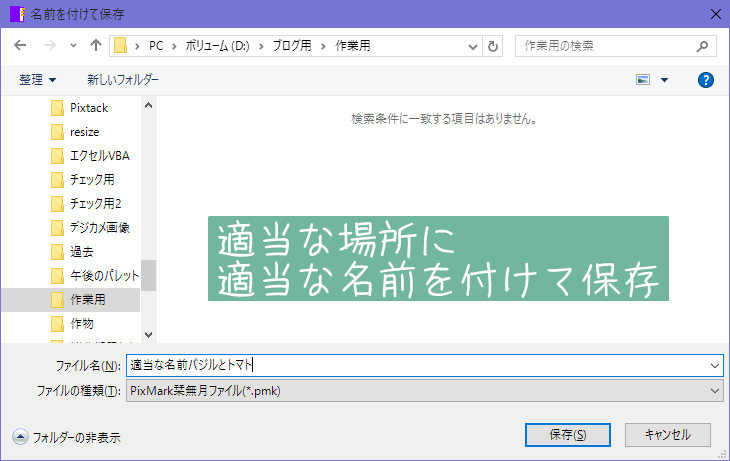Select PC in the address path
The width and height of the screenshot is (730, 461).
pos(156,46)
